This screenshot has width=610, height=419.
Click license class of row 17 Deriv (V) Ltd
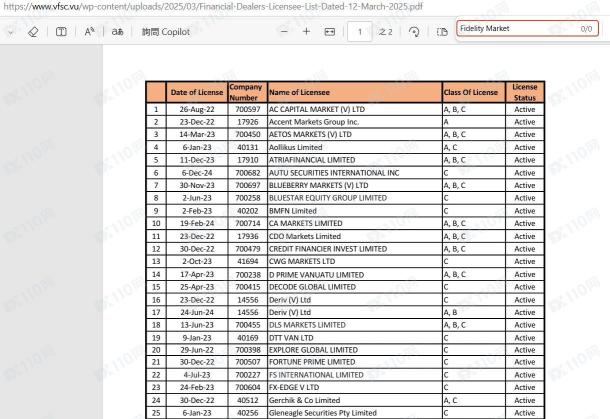pyautogui.click(x=450, y=312)
